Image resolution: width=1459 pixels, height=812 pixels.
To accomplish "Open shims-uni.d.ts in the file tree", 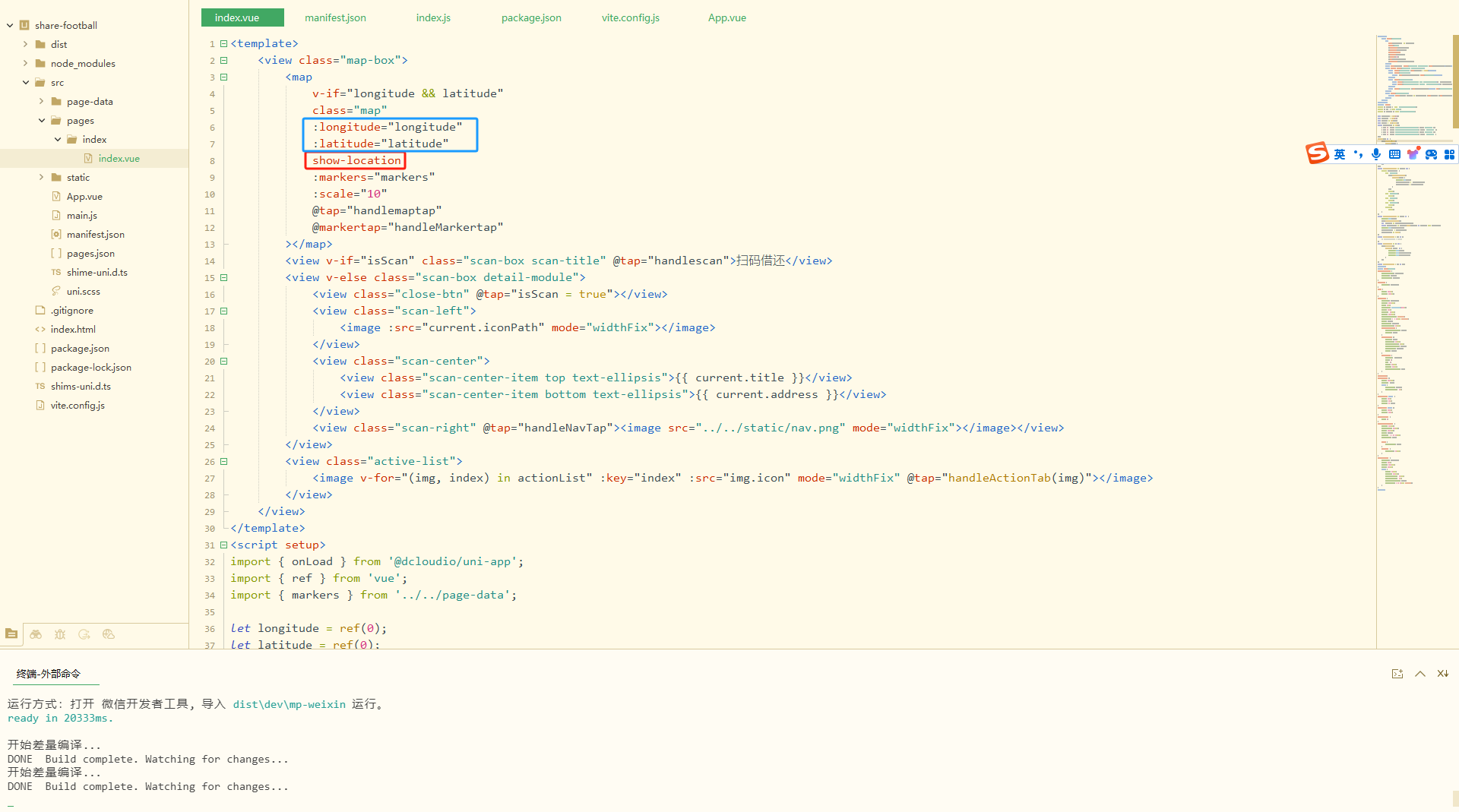I will (x=81, y=386).
